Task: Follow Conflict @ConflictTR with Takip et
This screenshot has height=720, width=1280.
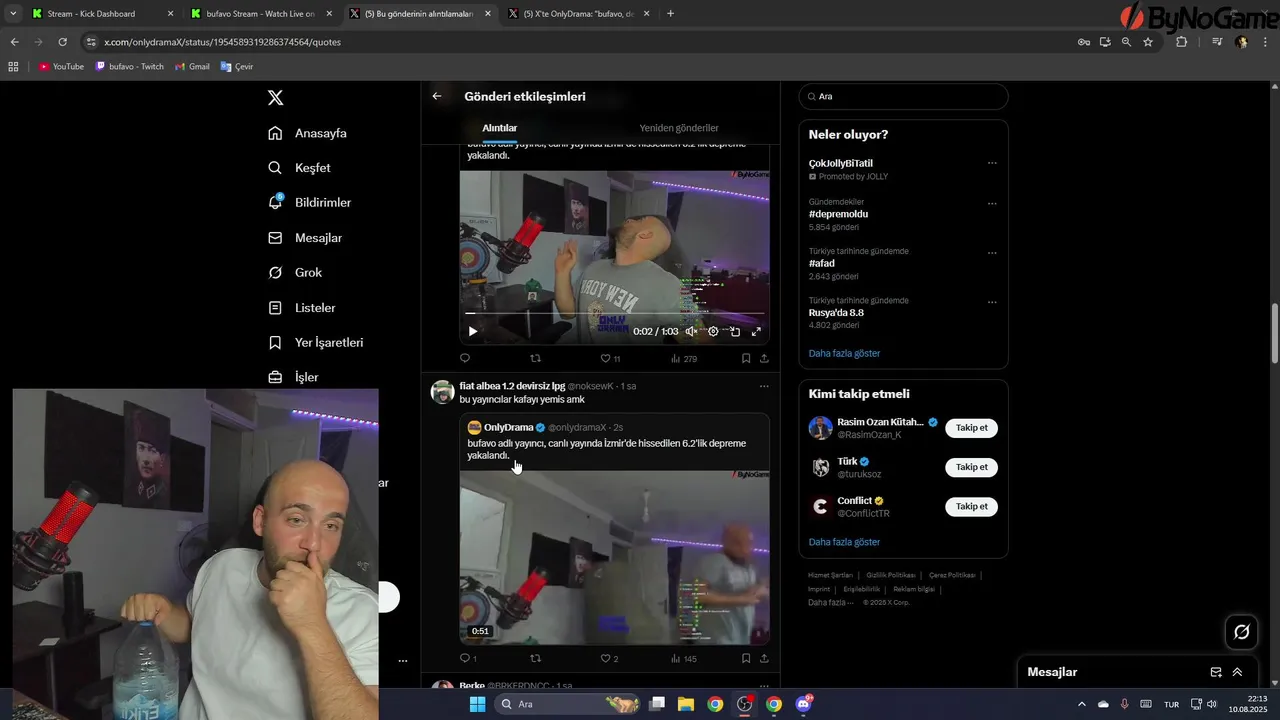Action: tap(971, 506)
